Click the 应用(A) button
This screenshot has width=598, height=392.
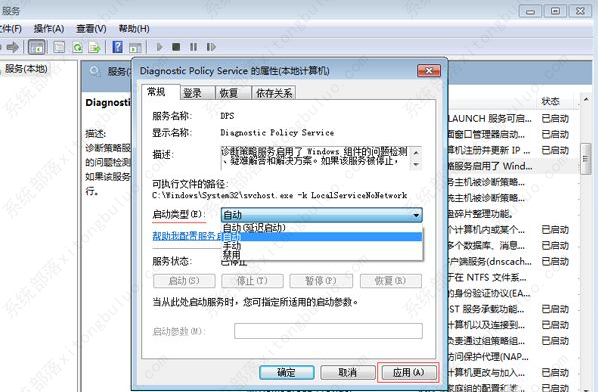tap(408, 372)
